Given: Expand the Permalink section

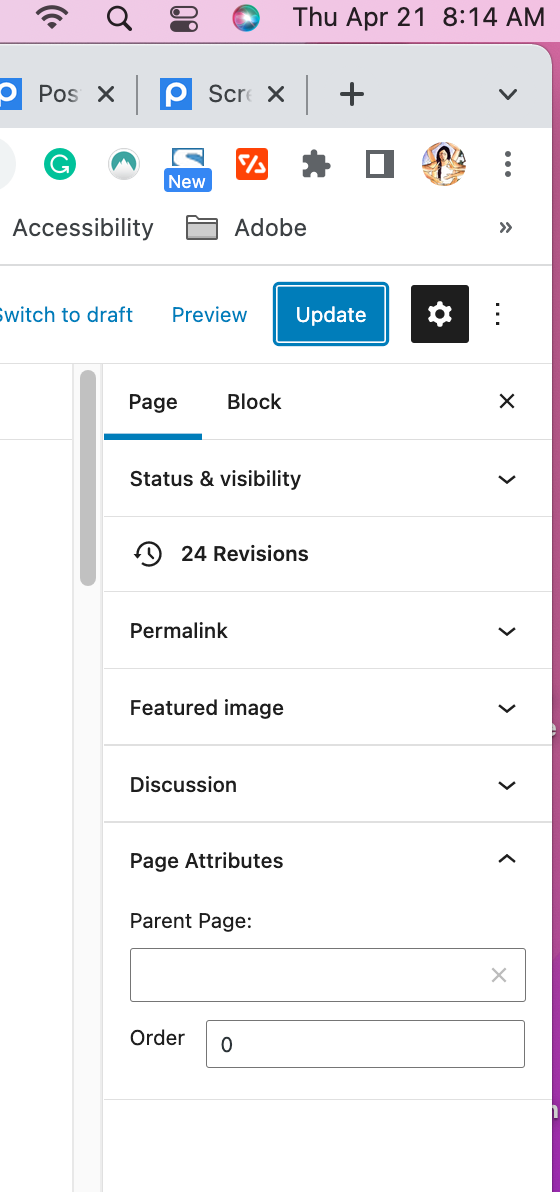Looking at the screenshot, I should point(327,631).
